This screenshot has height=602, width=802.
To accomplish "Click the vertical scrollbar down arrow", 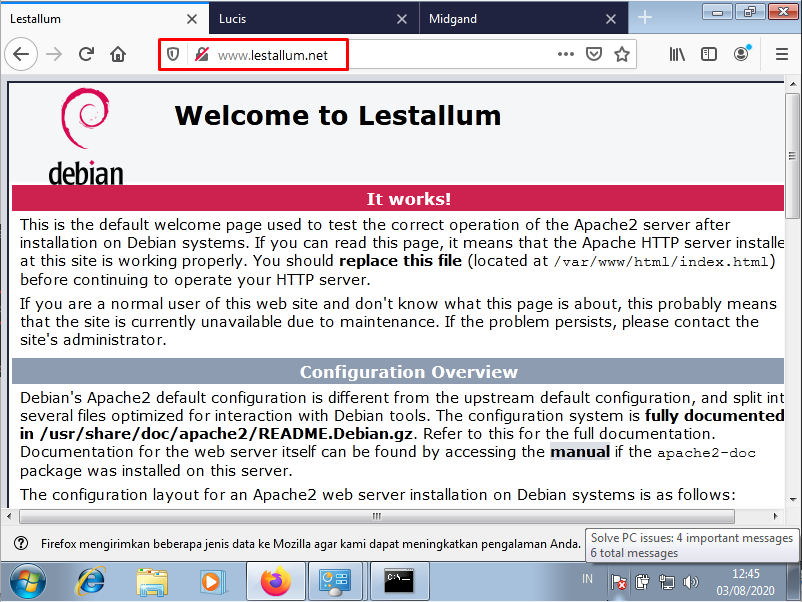I will pyautogui.click(x=793, y=499).
